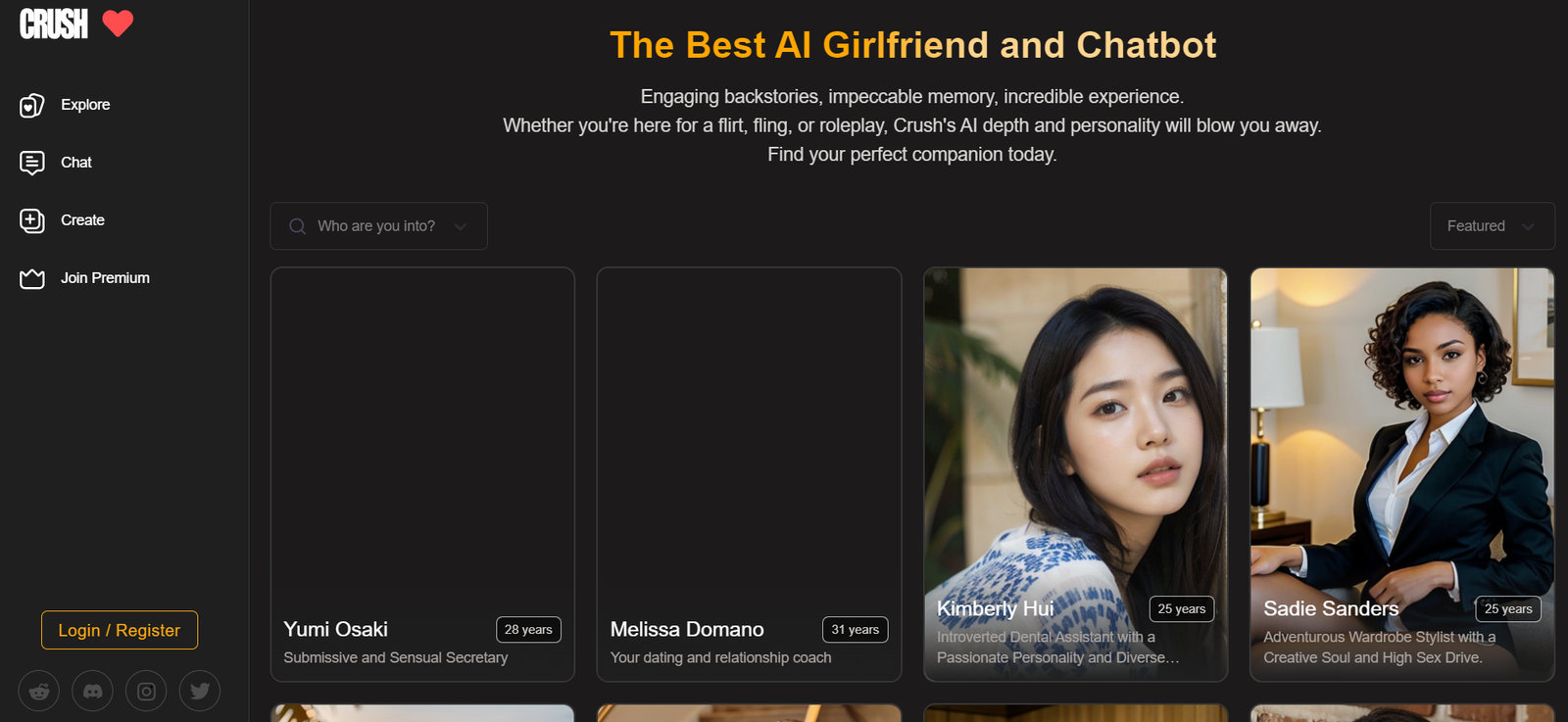
Task: Click the search magnifier icon
Action: coord(298,226)
